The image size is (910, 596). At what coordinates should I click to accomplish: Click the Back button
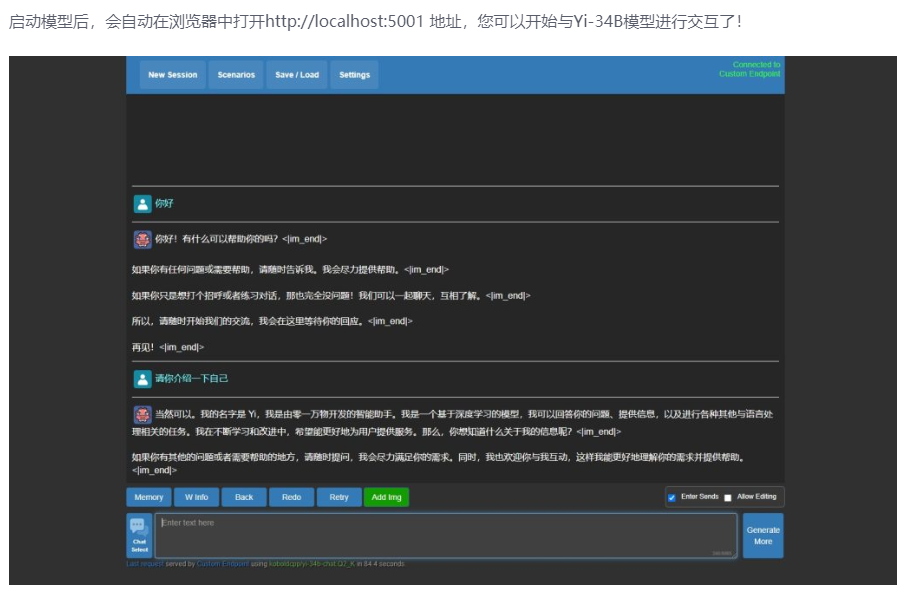click(244, 497)
